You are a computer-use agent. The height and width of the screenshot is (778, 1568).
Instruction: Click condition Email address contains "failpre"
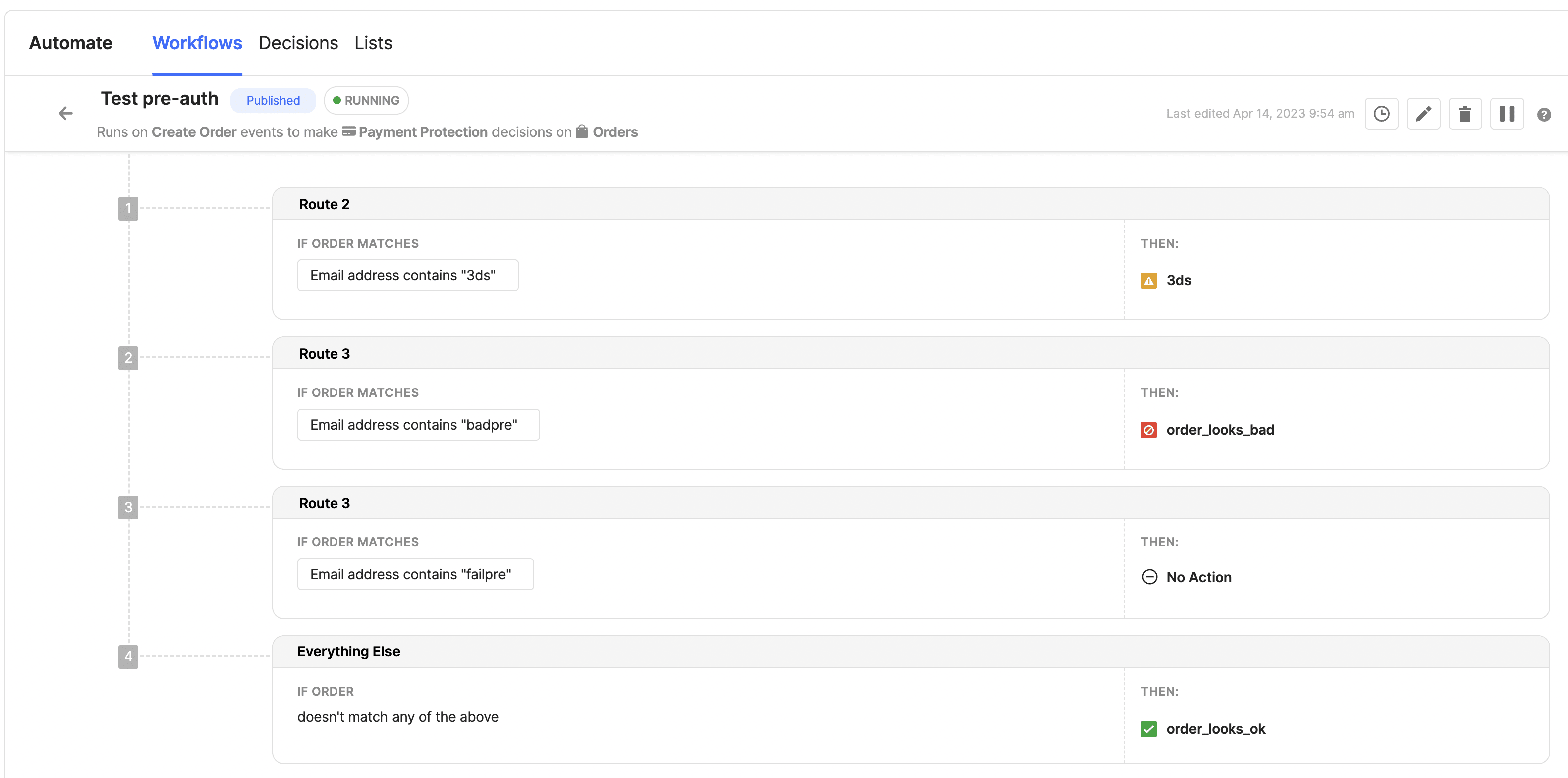pos(415,574)
